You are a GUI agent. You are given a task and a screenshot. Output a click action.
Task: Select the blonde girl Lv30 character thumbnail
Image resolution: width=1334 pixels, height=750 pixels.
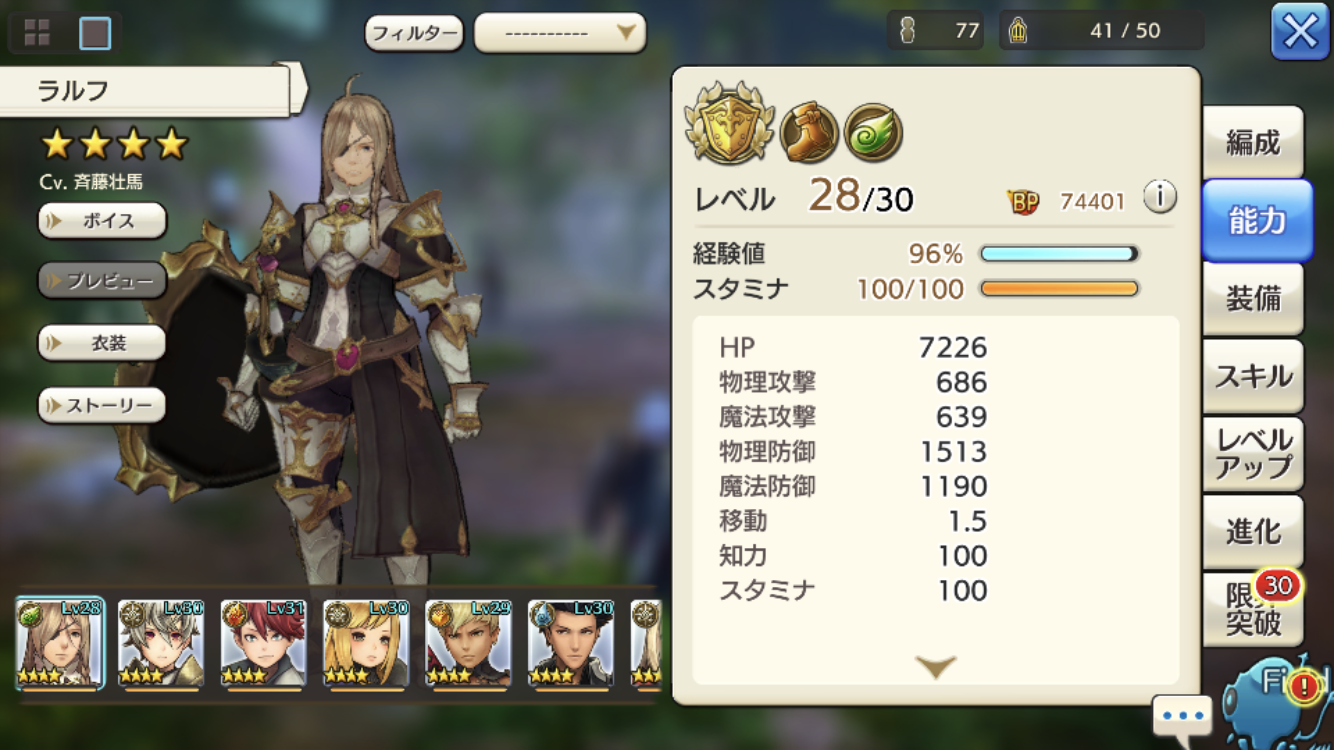pyautogui.click(x=366, y=644)
